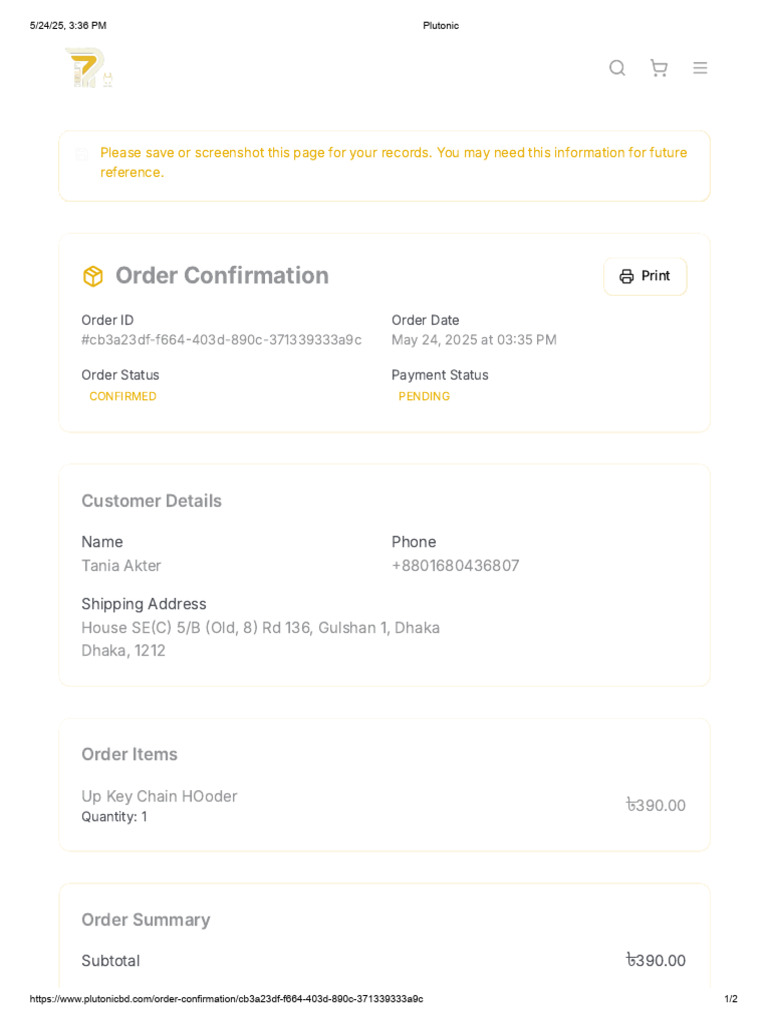The width and height of the screenshot is (768, 1024).
Task: Click the order date May 24, 2025
Action: [474, 340]
